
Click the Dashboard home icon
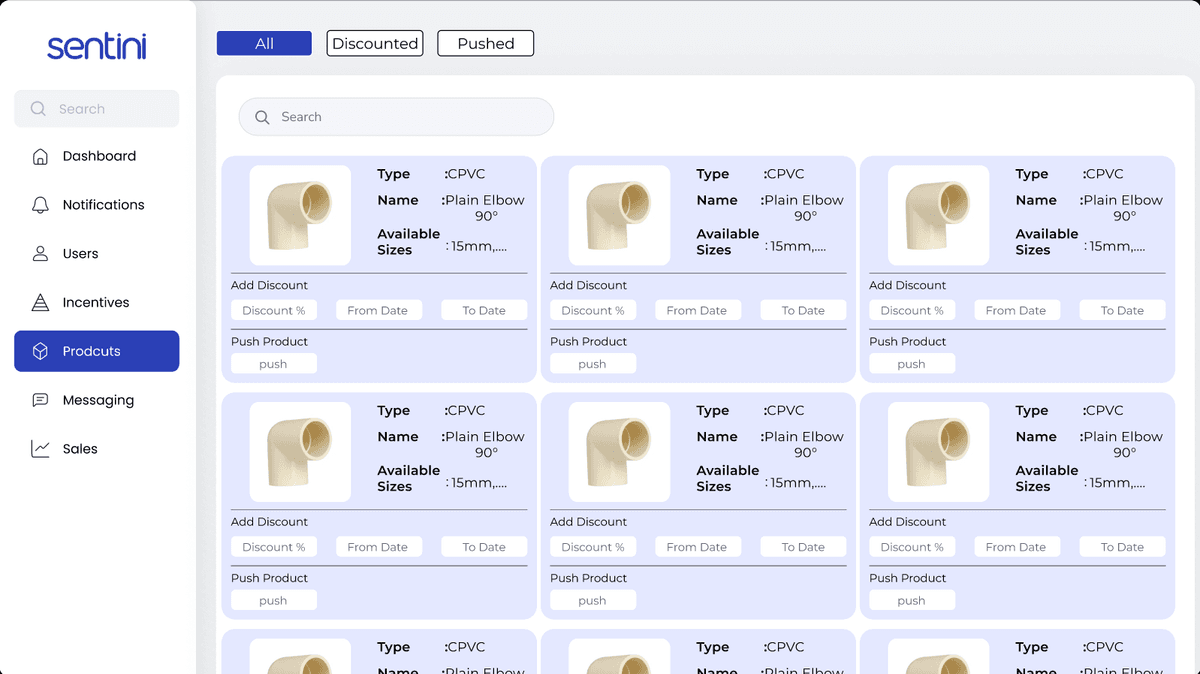[40, 156]
